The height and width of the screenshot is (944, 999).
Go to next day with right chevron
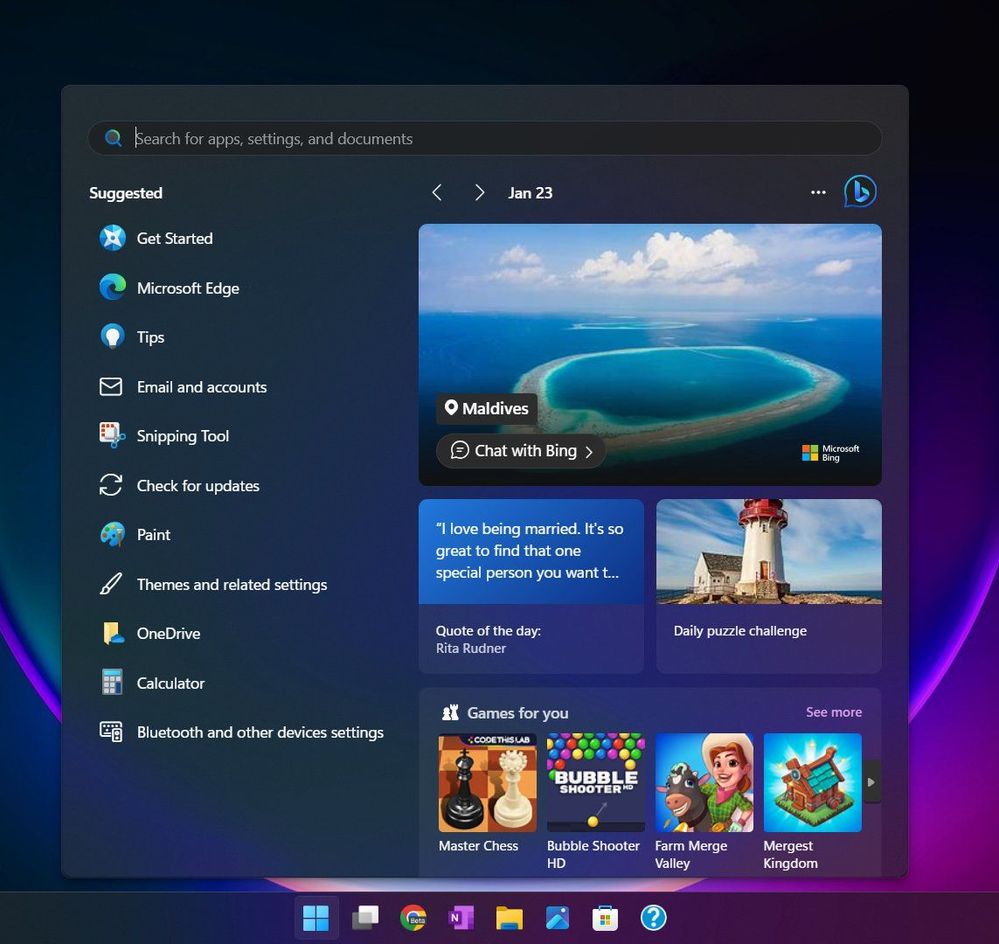coord(479,192)
